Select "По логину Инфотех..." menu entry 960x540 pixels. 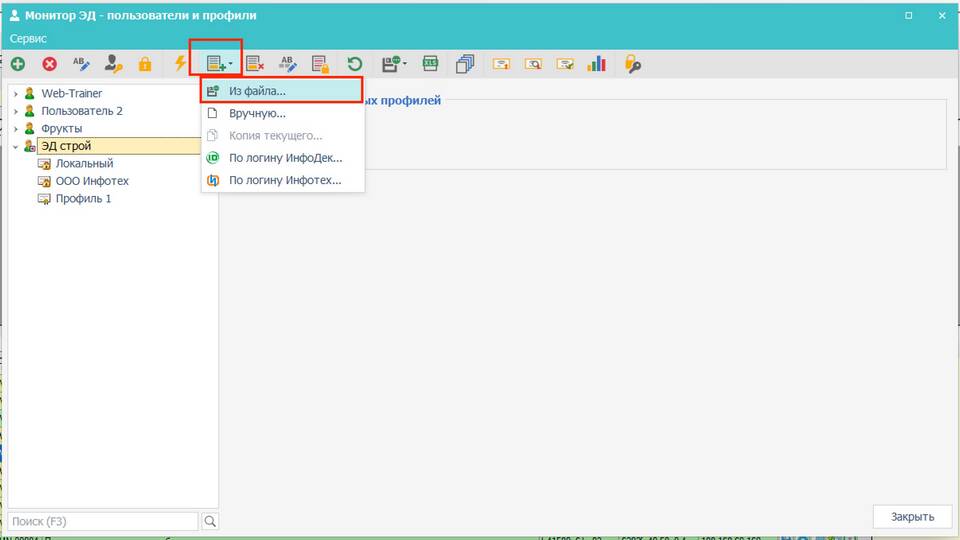point(285,181)
